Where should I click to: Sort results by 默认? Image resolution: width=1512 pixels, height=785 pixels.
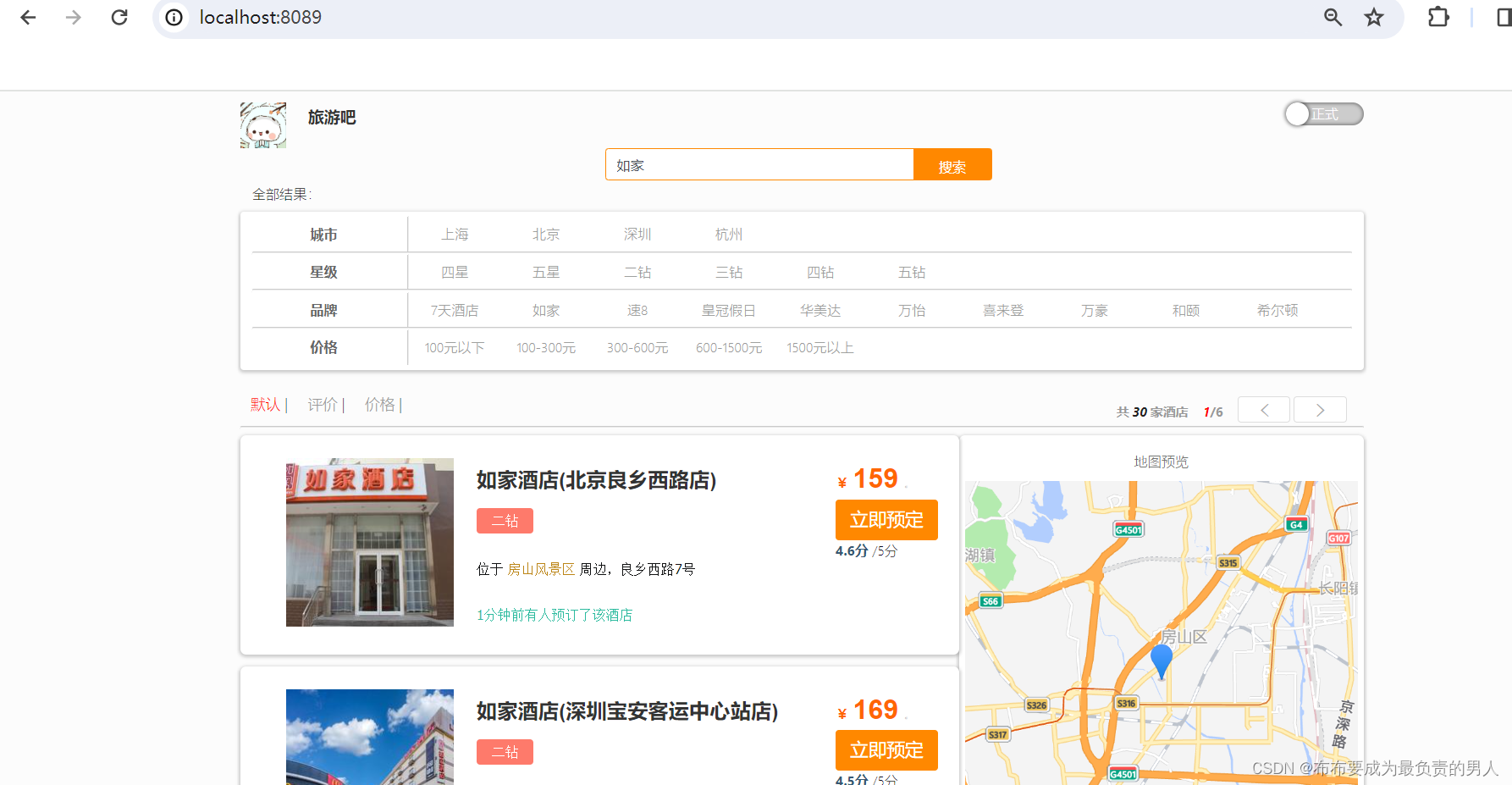click(x=265, y=405)
